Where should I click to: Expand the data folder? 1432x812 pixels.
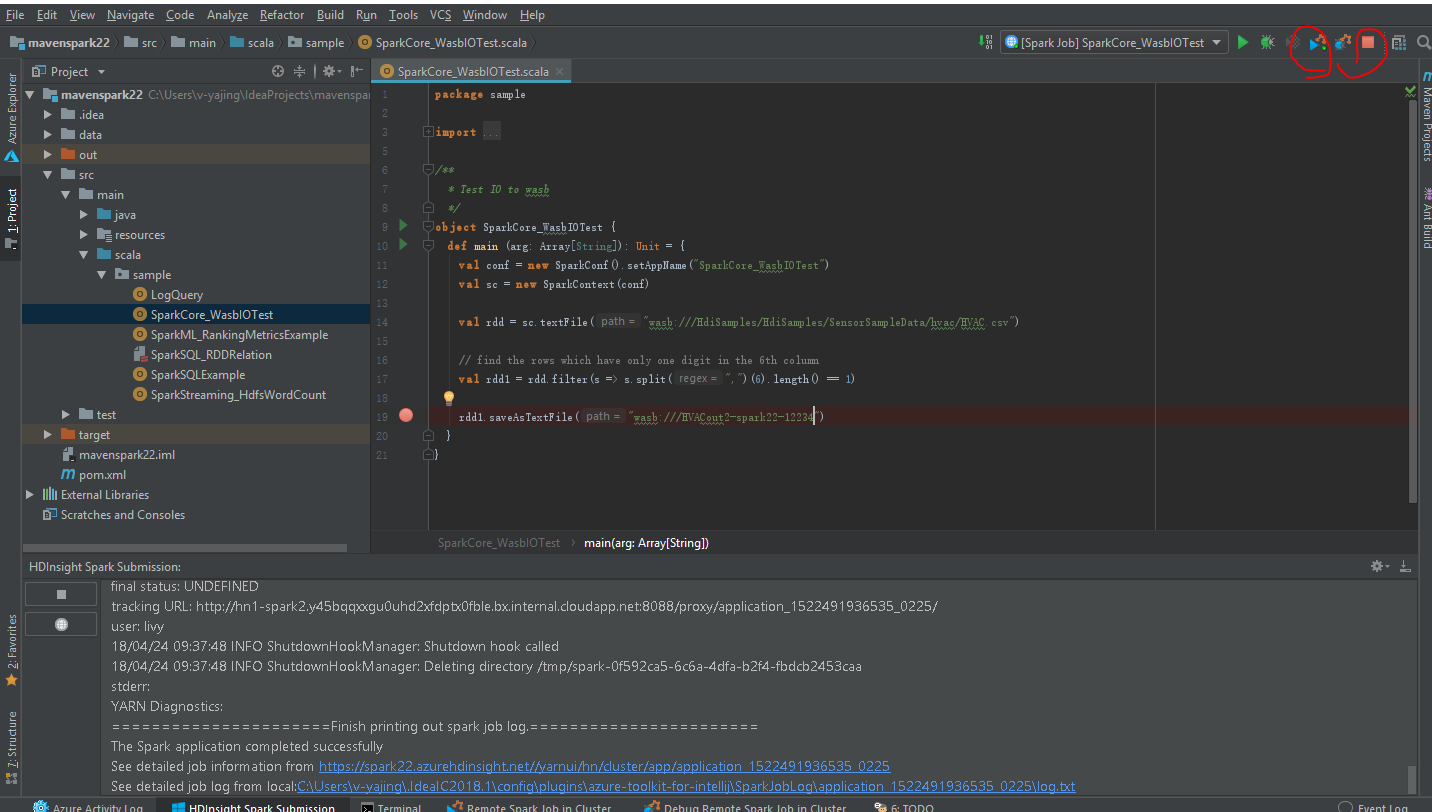(x=48, y=135)
